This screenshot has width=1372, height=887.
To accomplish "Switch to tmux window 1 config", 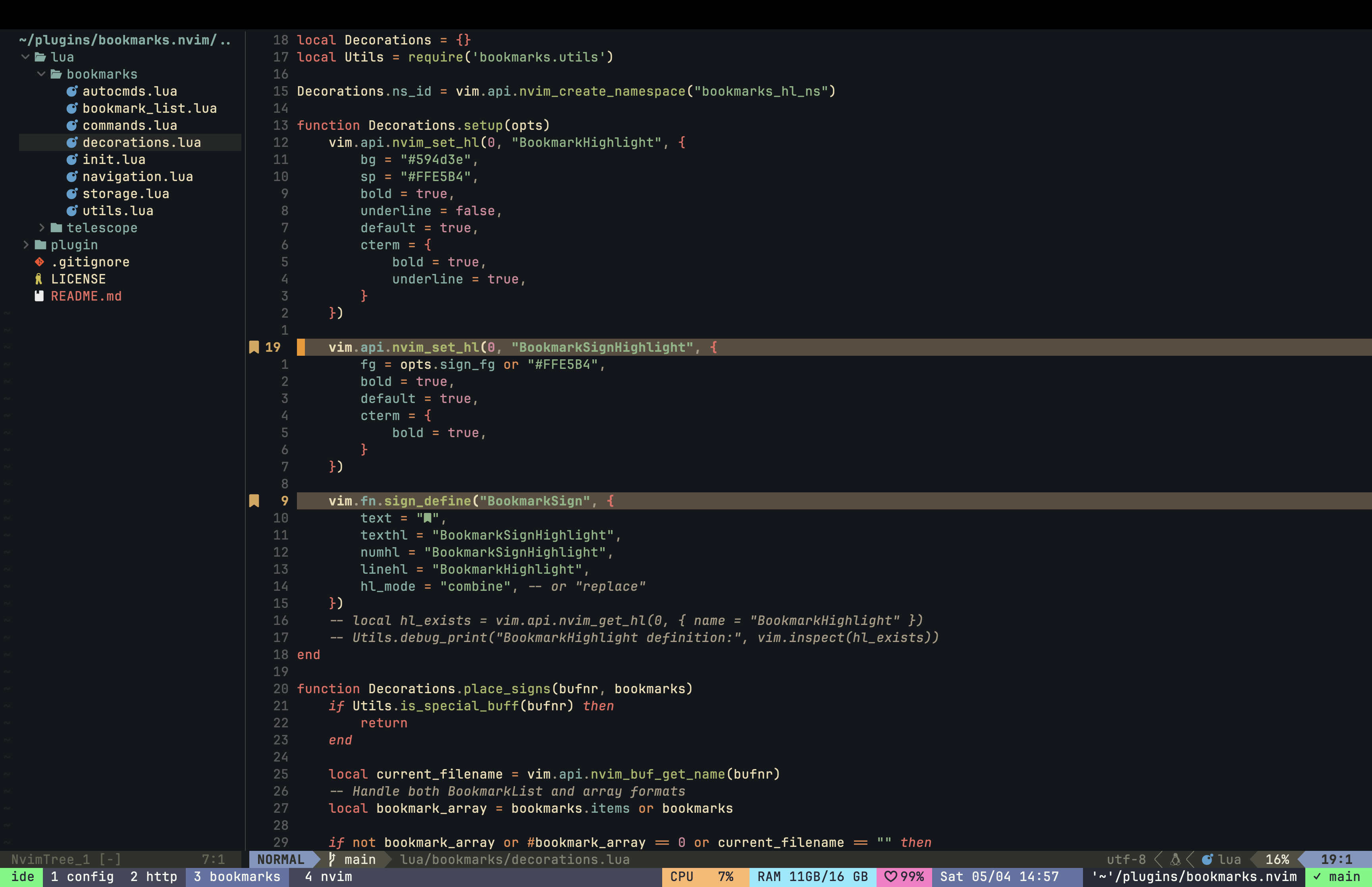I will point(82,877).
